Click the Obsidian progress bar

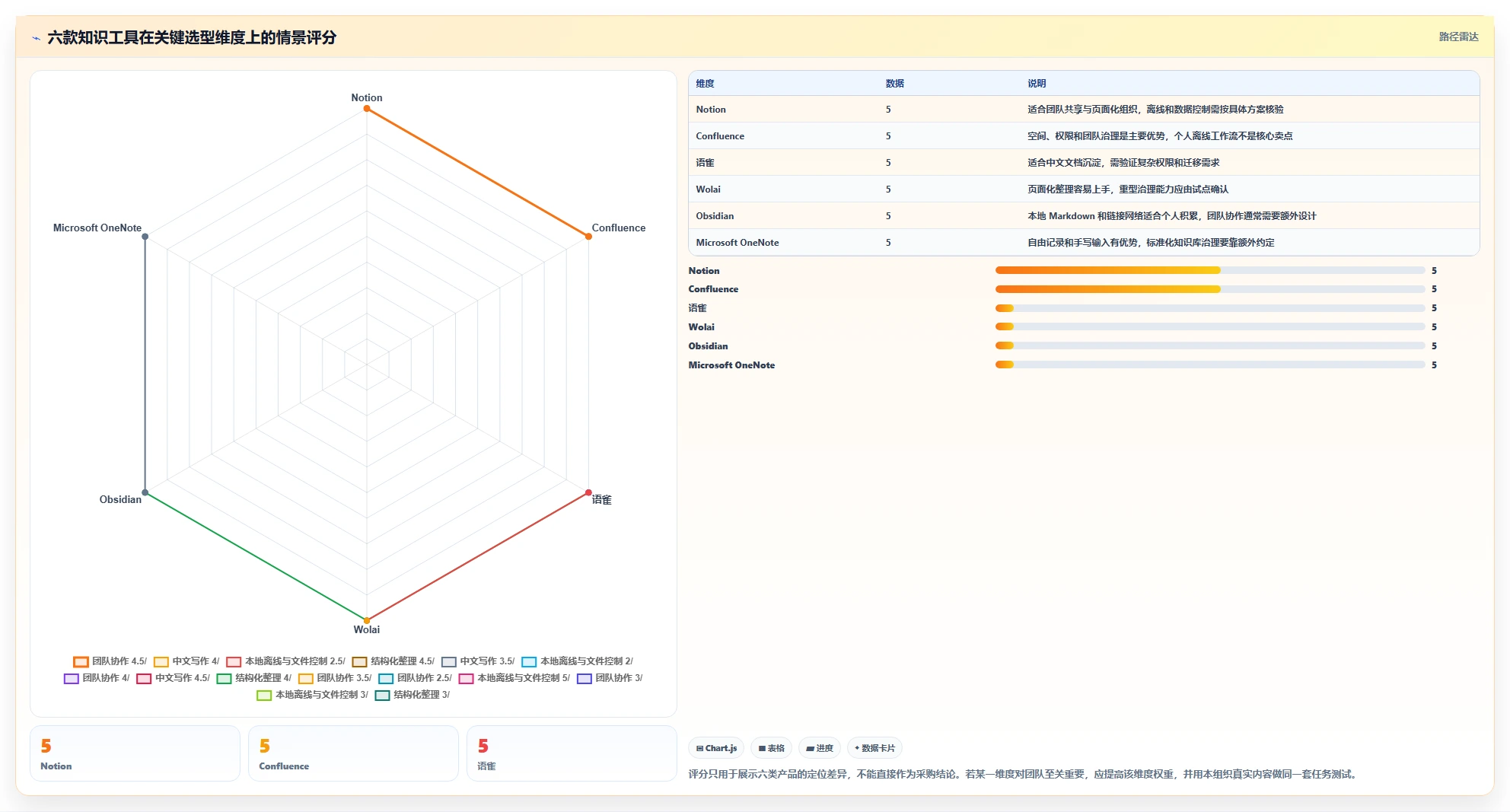[x=1210, y=345]
